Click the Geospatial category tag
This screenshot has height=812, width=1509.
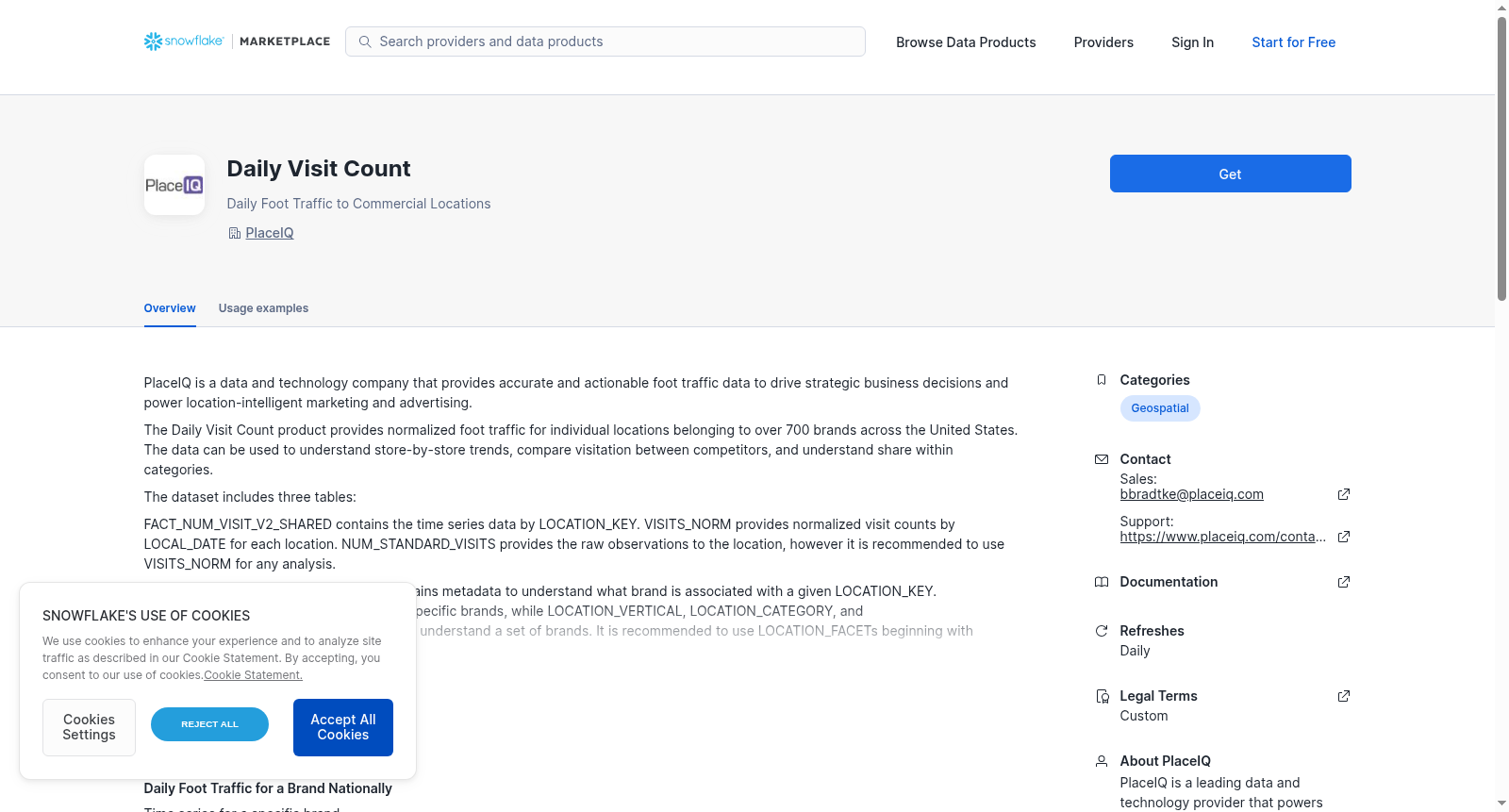click(x=1160, y=408)
